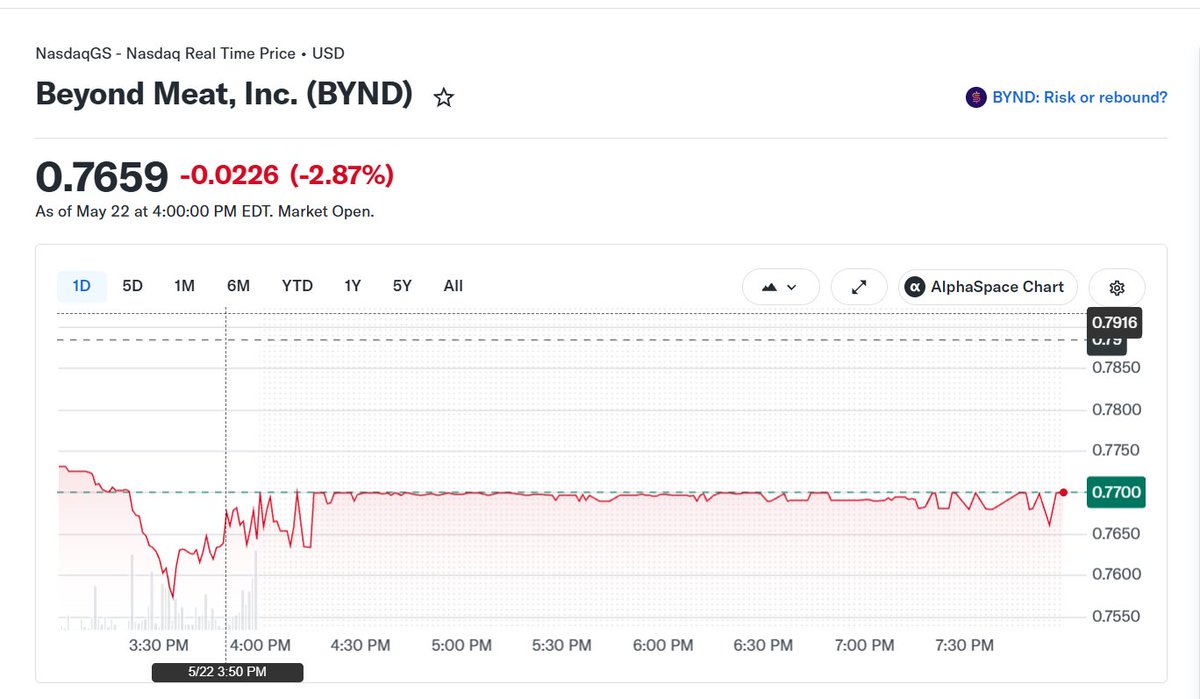Click the 7:00 PM time axis label
This screenshot has width=1200, height=699.
(867, 645)
